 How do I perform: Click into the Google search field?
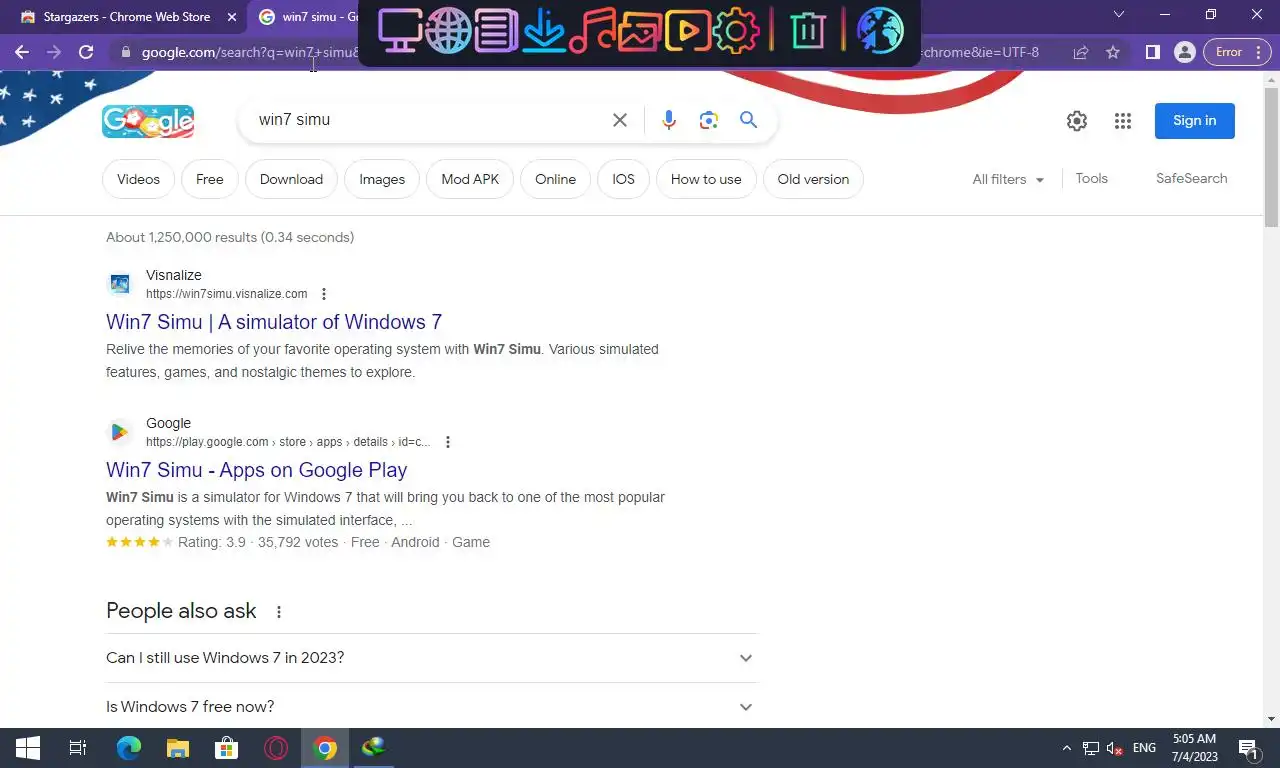tap(430, 120)
